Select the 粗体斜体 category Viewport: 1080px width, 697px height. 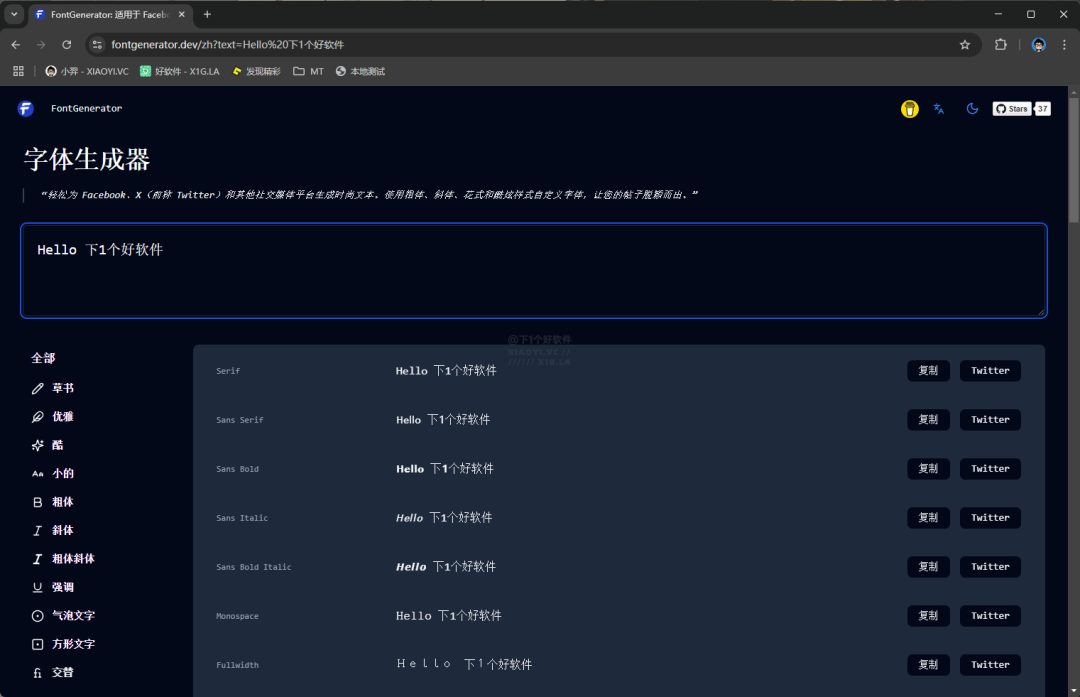[x=63, y=559]
